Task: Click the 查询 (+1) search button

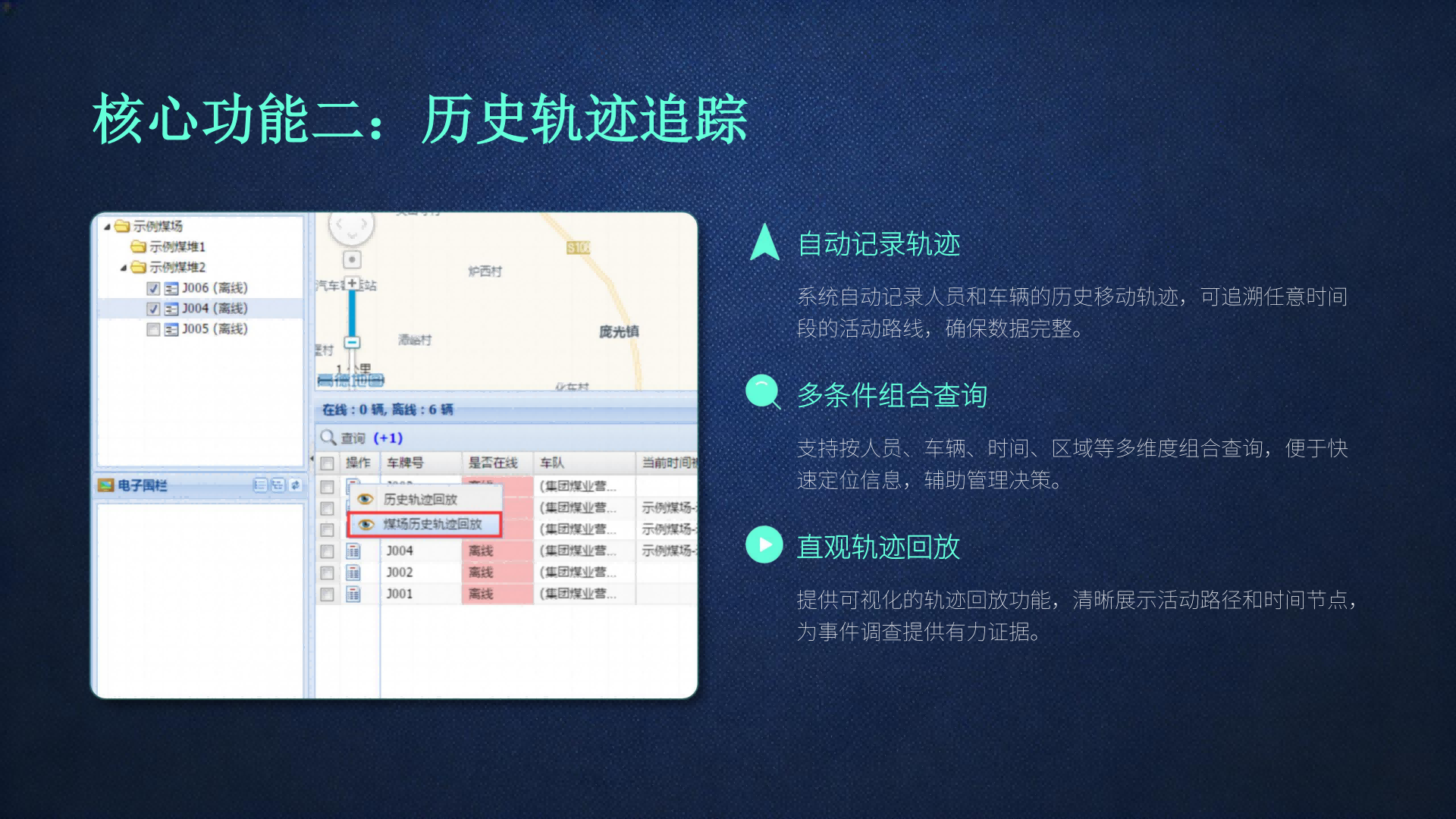Action: click(x=362, y=438)
